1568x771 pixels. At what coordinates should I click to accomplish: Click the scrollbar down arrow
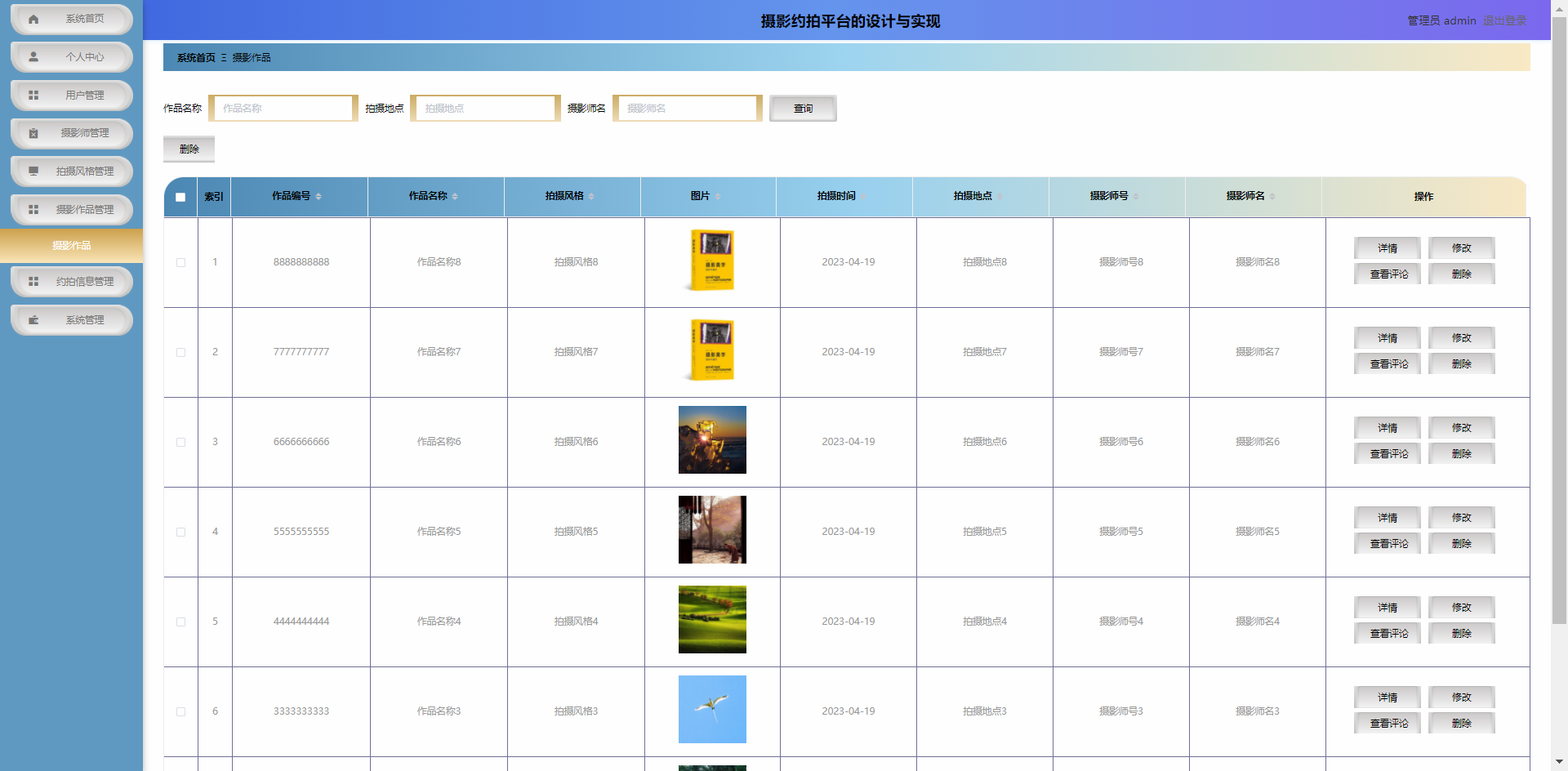click(x=1559, y=763)
